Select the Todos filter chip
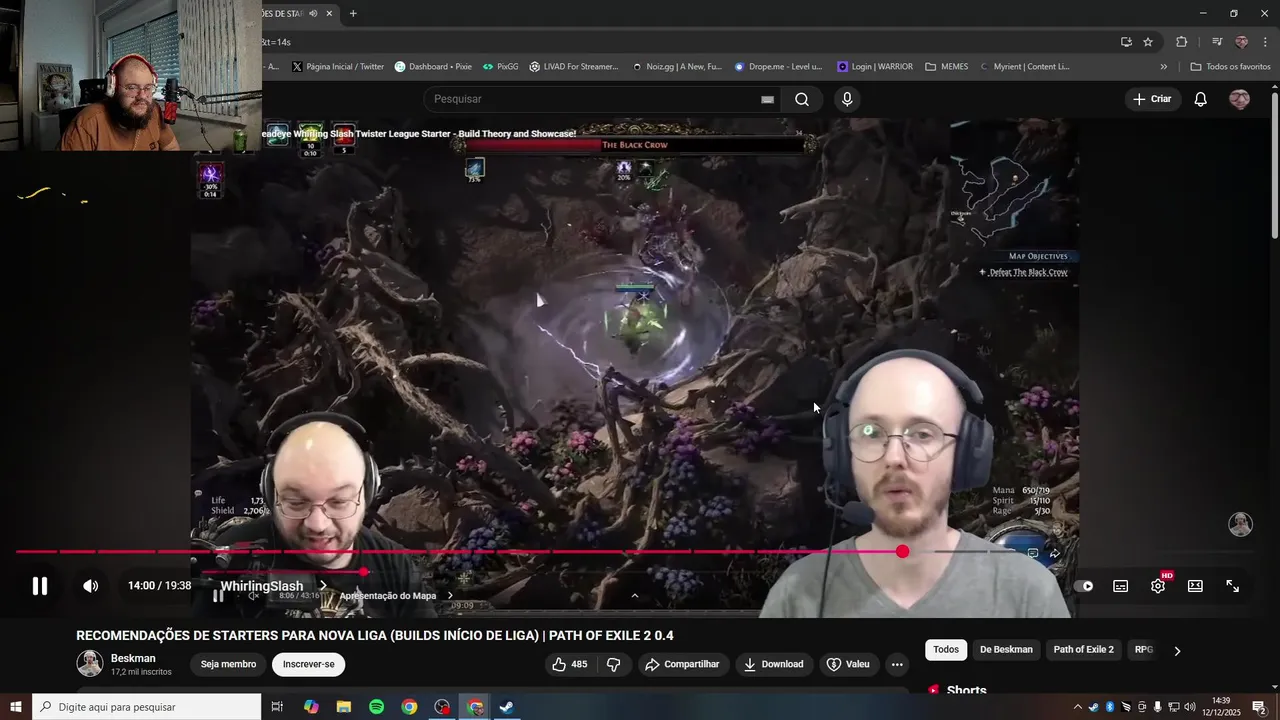The width and height of the screenshot is (1280, 720). coord(946,650)
